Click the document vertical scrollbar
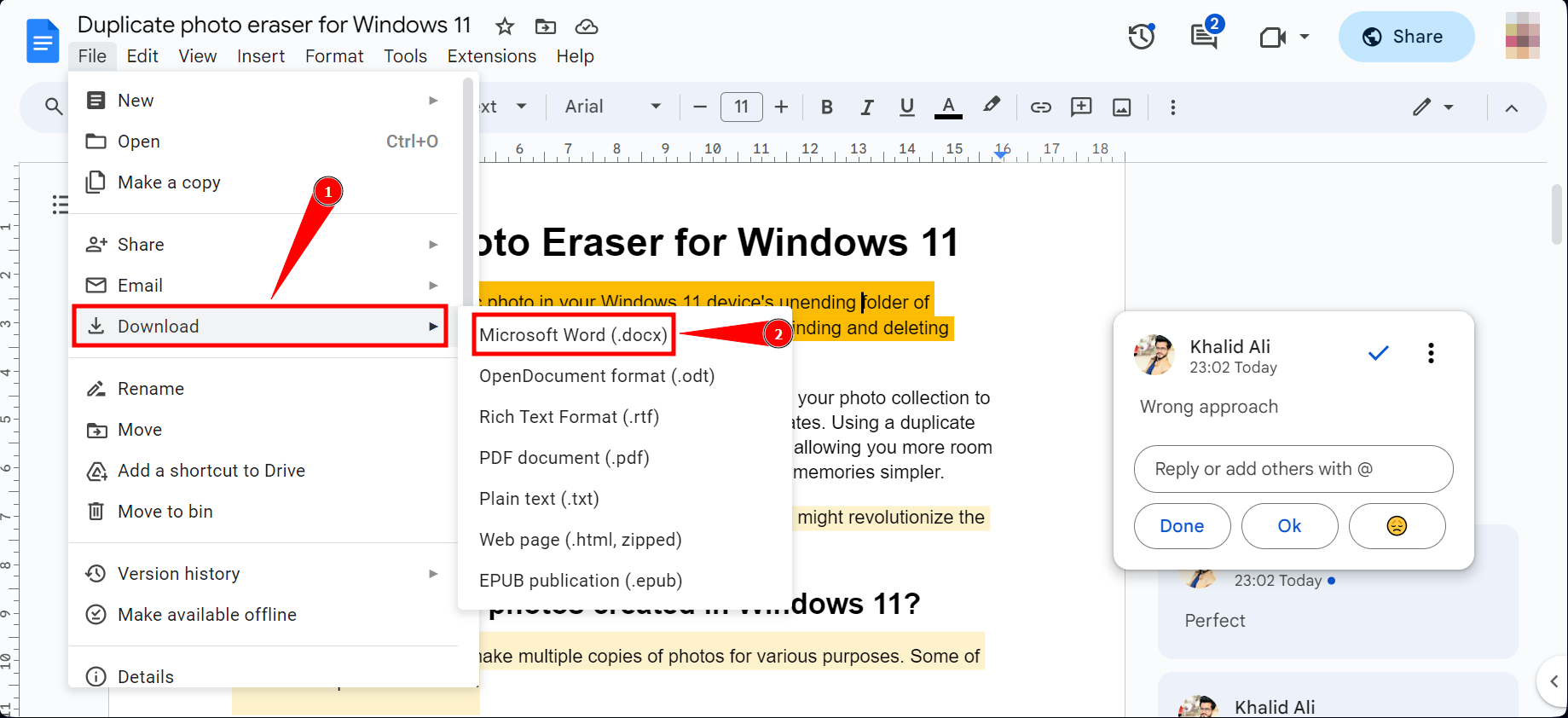Image resolution: width=1568 pixels, height=718 pixels. click(1557, 215)
